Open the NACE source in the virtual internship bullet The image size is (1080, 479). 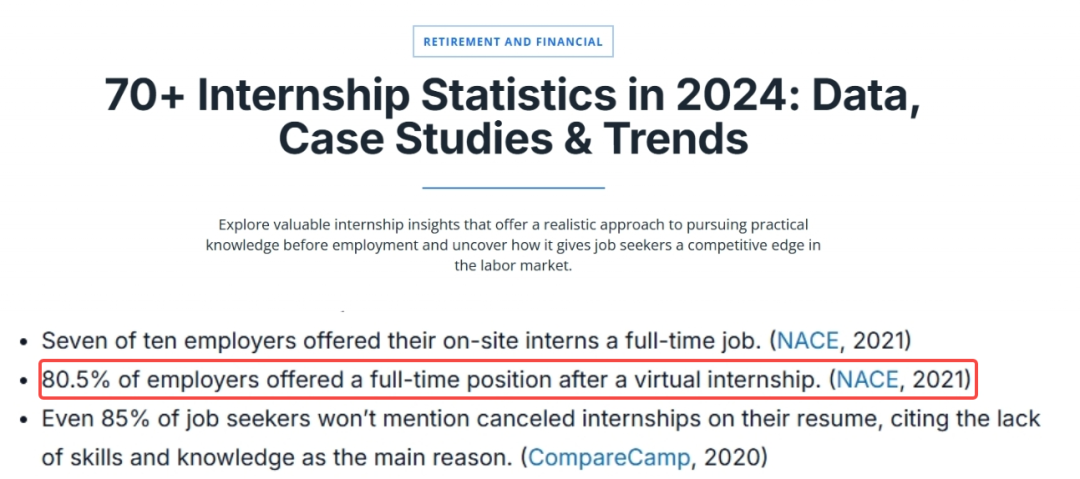pyautogui.click(x=867, y=380)
